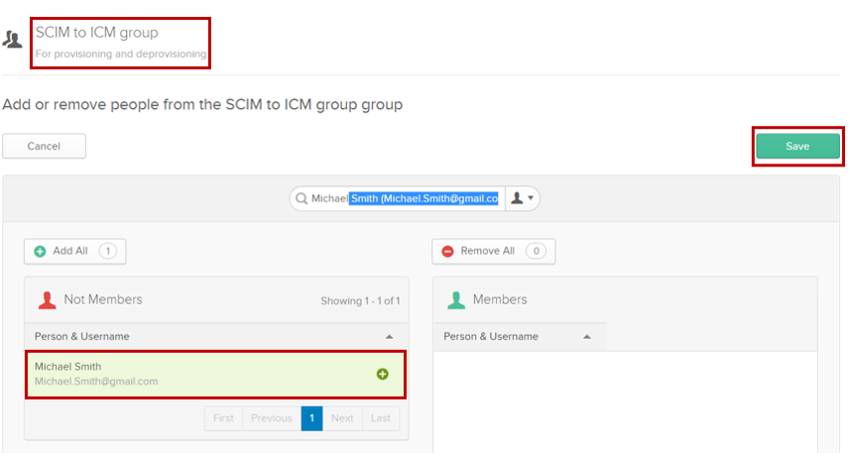Open the person filter dropdown beside search

[523, 199]
